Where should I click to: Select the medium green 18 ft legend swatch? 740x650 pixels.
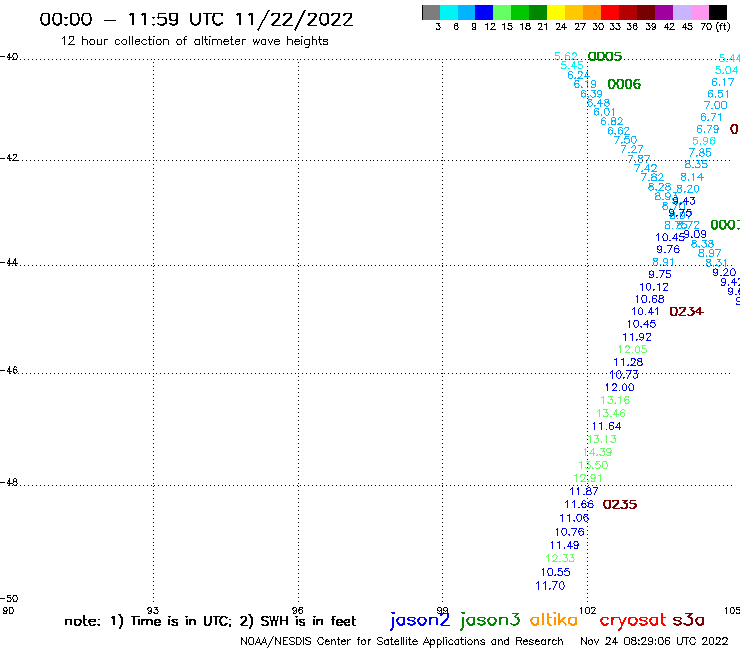pos(521,12)
